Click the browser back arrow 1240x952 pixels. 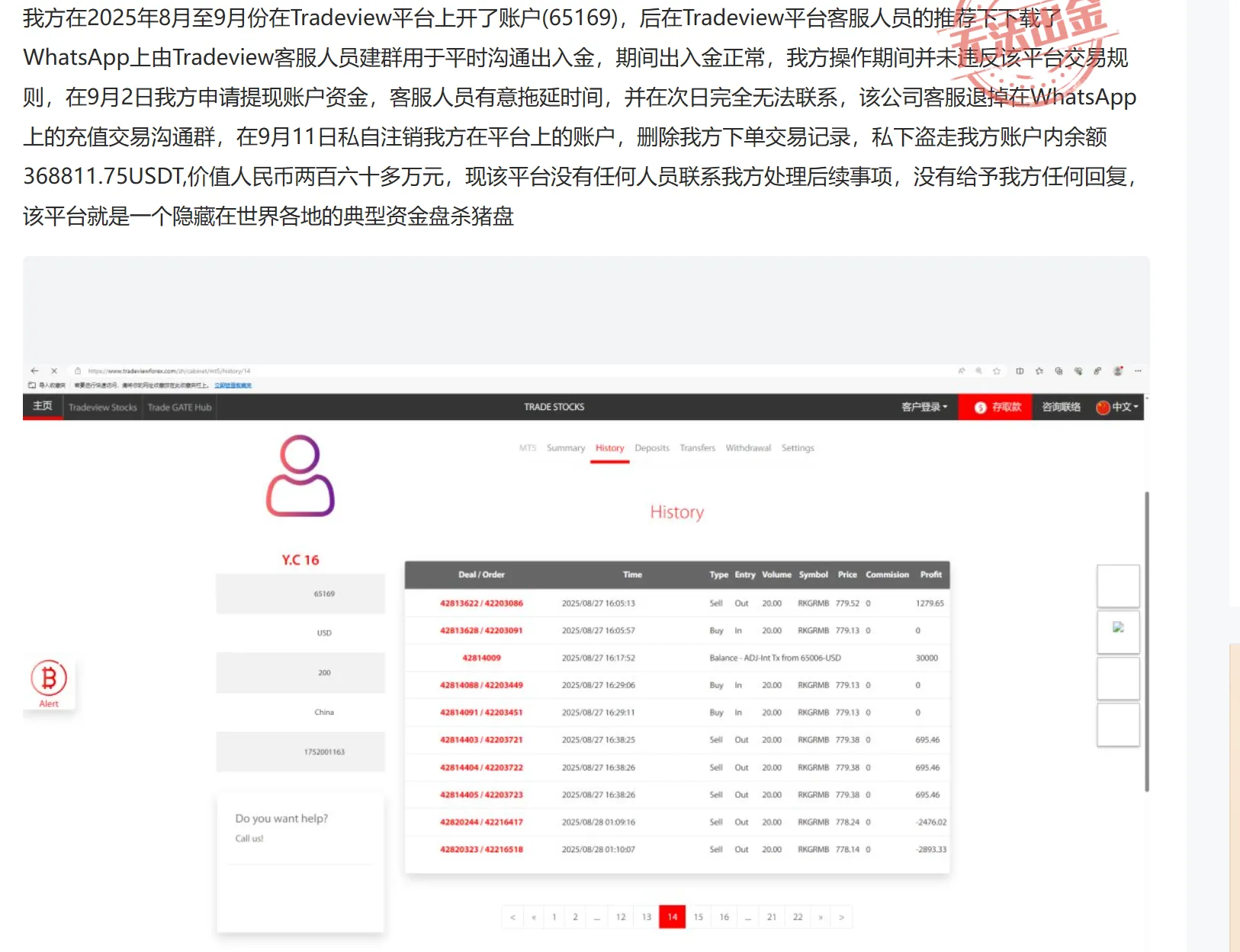tap(34, 371)
